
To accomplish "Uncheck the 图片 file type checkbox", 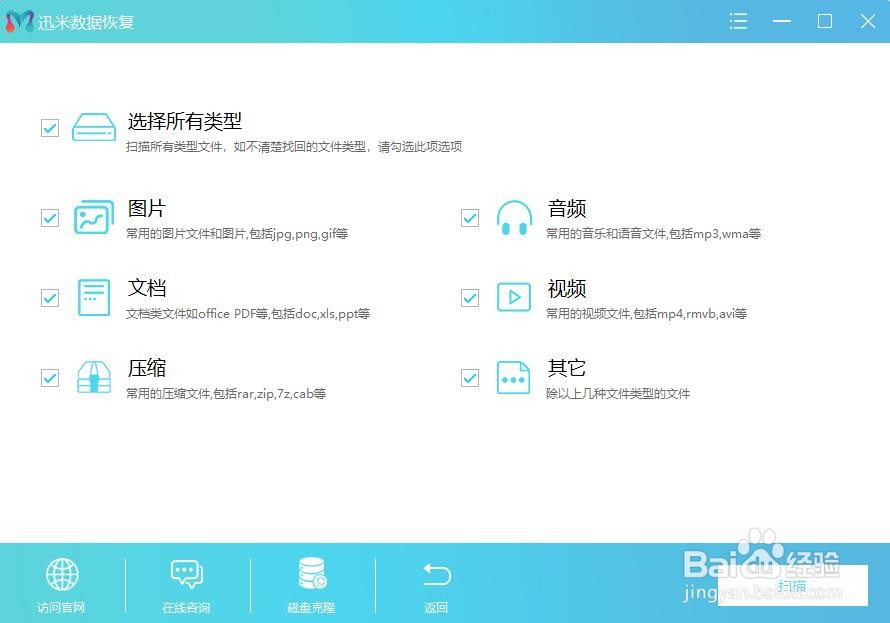I will tap(49, 217).
